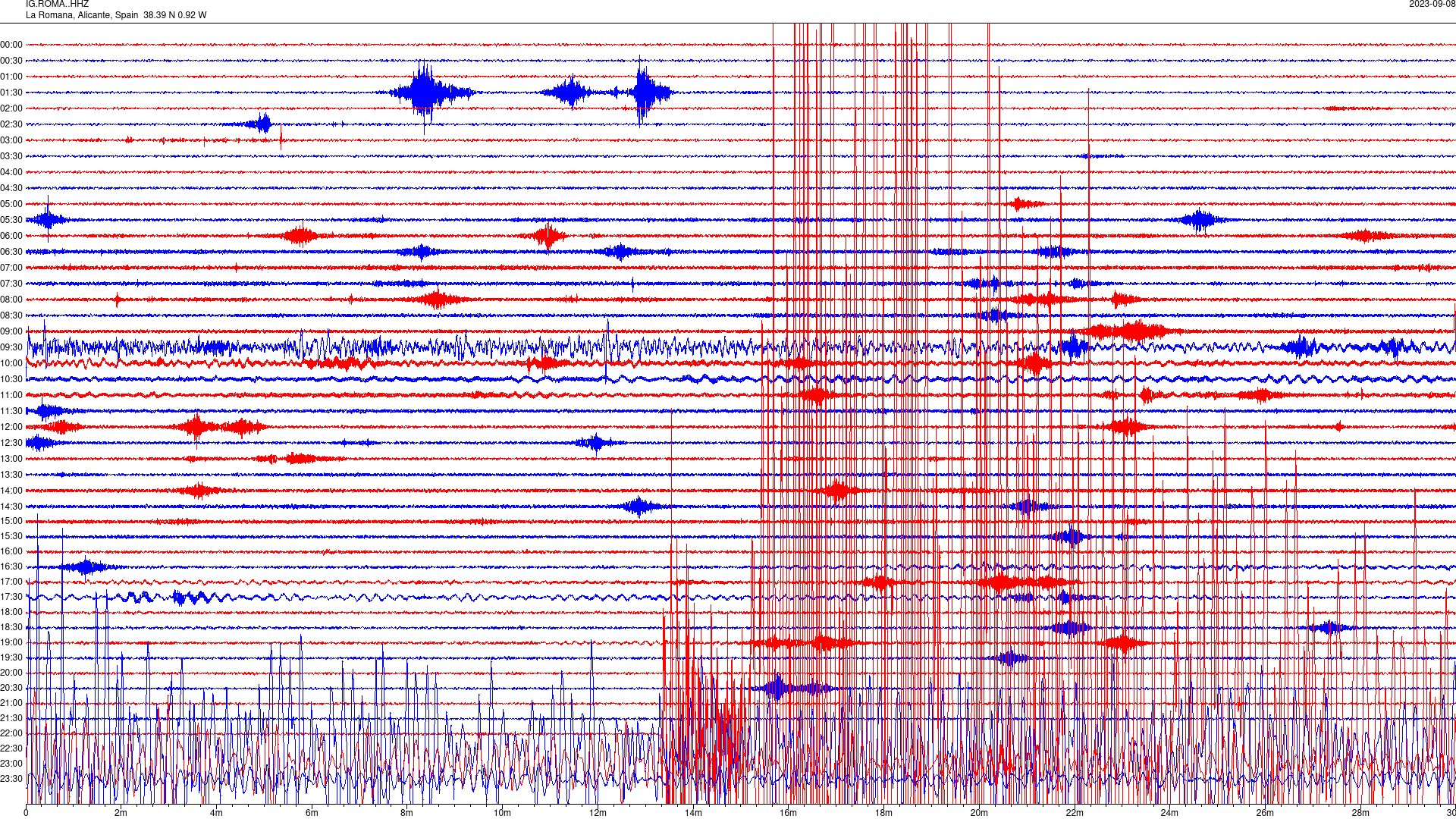The width and height of the screenshot is (1456, 819).
Task: Select the 02:00 time row label
Action: [11, 108]
